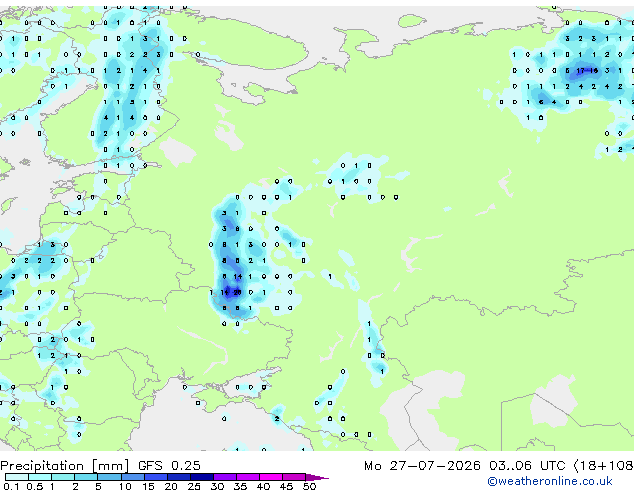The image size is (634, 490).
Task: Select the '10' legend scale label
Action: coord(125,486)
